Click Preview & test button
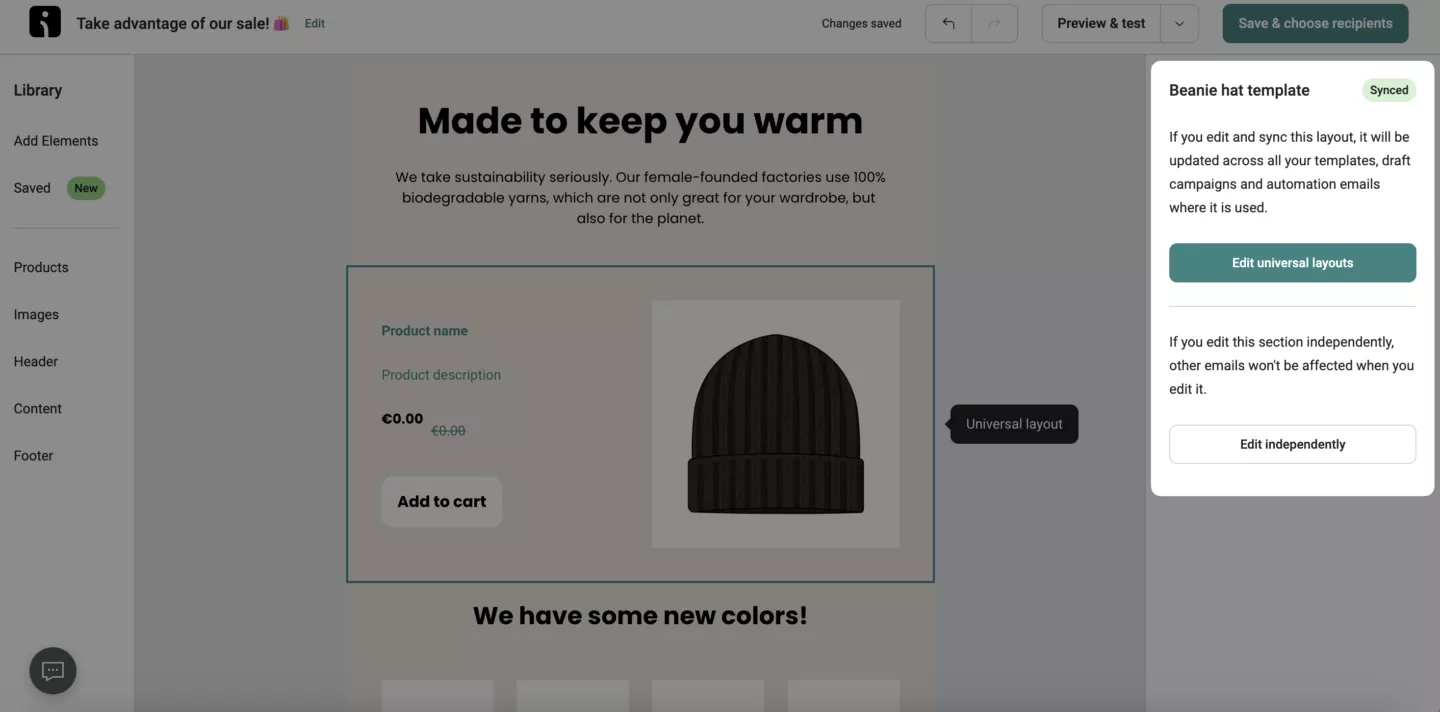 (x=1101, y=24)
